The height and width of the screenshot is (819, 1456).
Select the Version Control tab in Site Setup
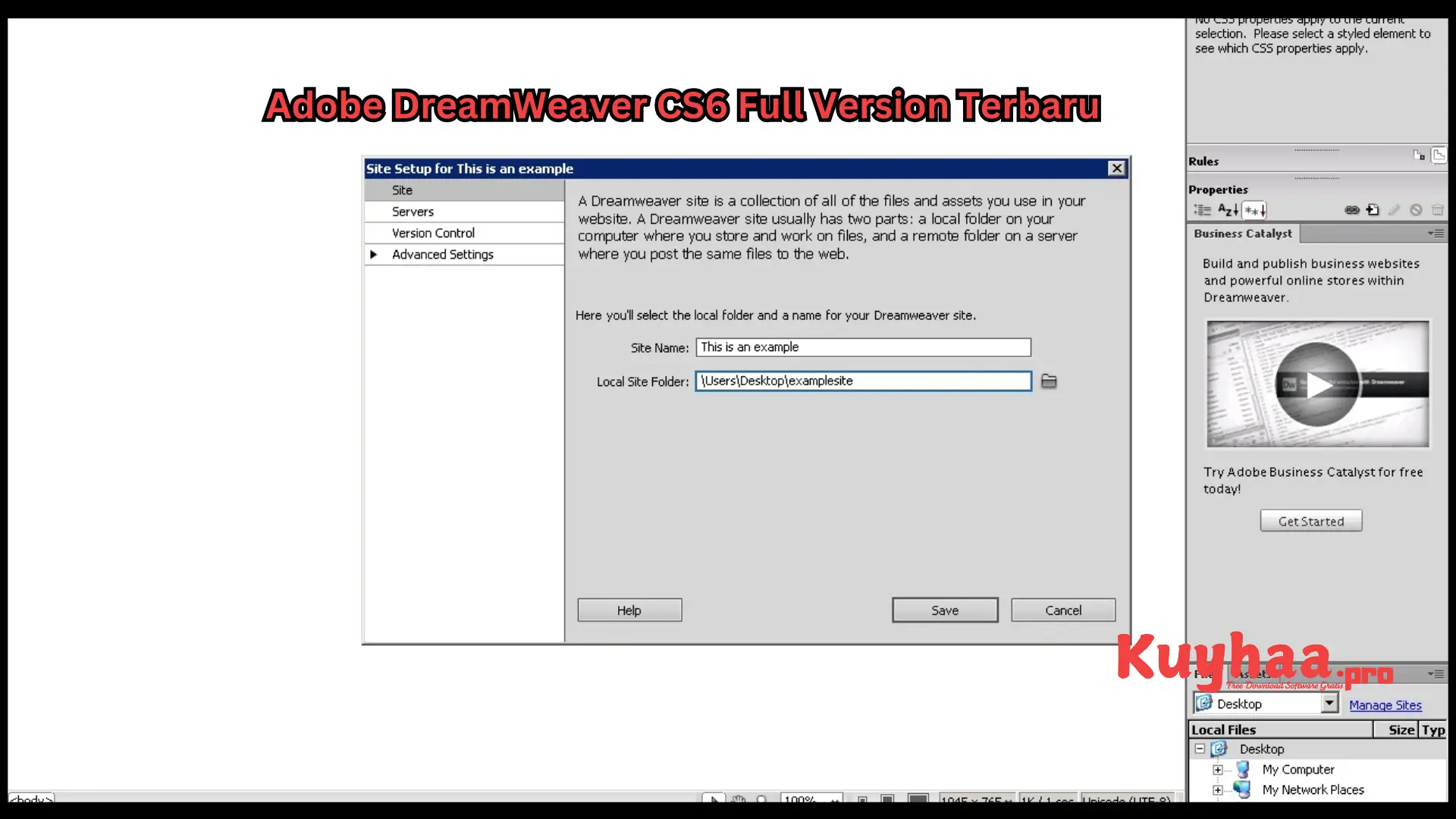(x=433, y=232)
